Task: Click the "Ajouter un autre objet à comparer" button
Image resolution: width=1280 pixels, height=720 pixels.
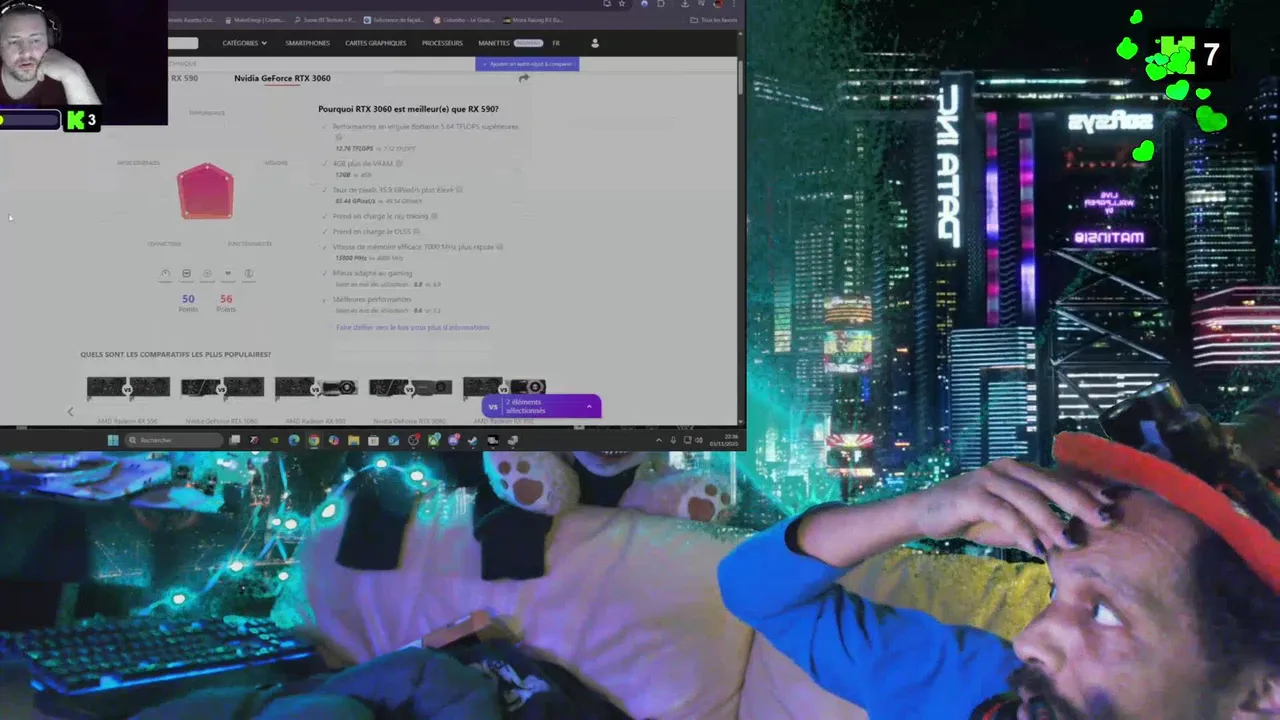Action: point(527,64)
